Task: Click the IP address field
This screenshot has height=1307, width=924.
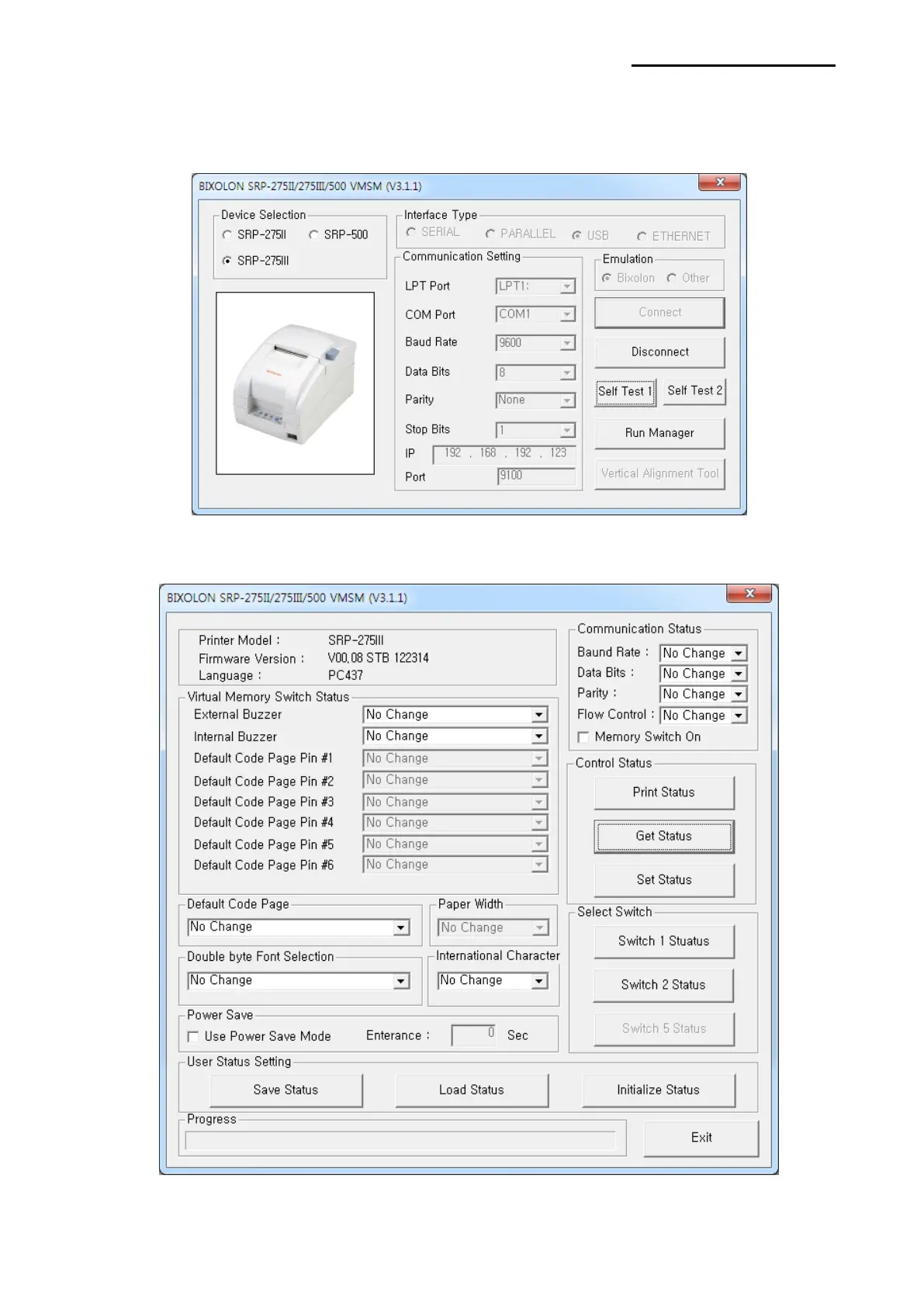Action: tap(504, 453)
